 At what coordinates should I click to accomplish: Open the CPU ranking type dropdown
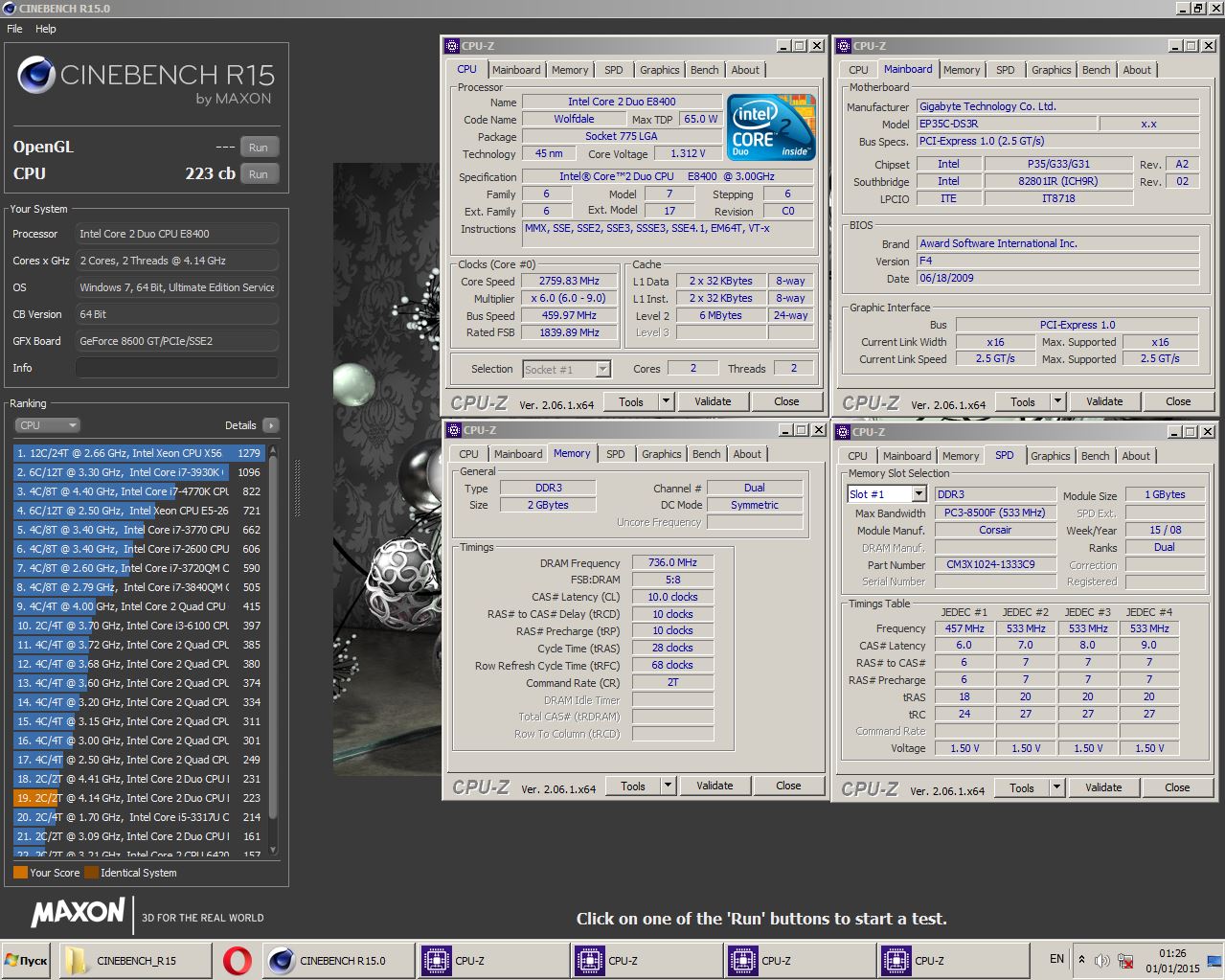(x=47, y=425)
